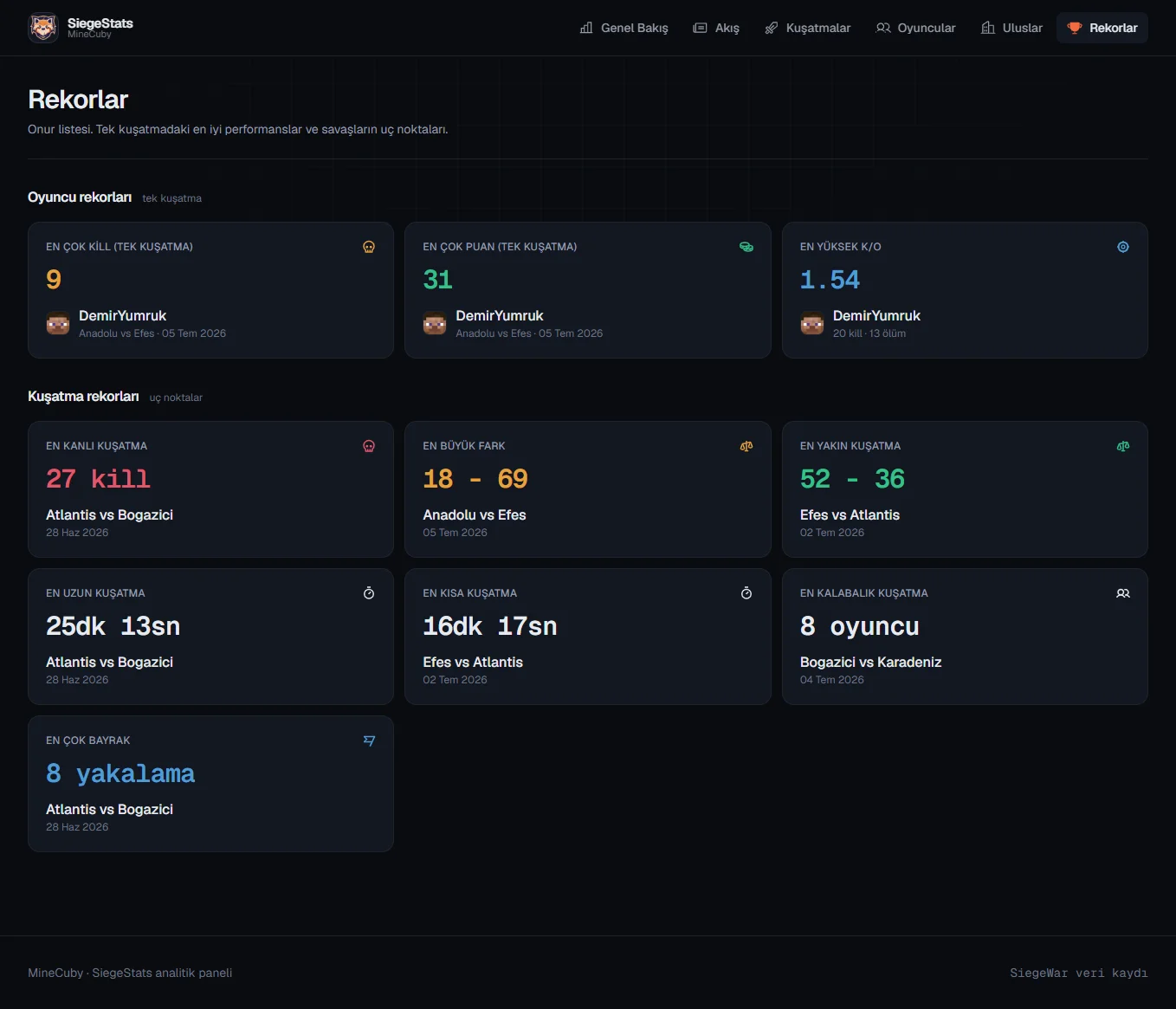Click the flag icon on En Çok Bayrak card
The image size is (1176, 1009).
369,741
